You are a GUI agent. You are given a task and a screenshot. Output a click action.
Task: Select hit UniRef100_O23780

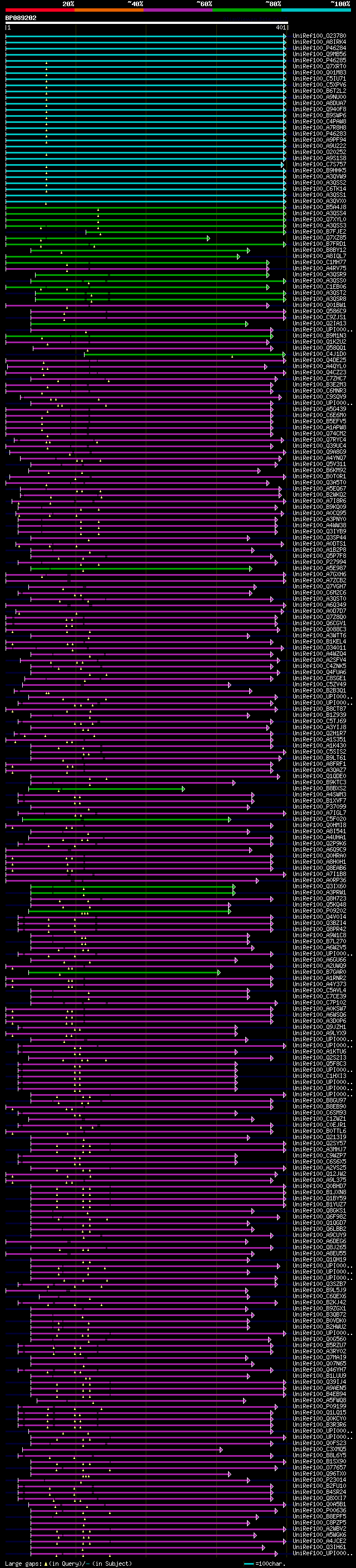(319, 36)
